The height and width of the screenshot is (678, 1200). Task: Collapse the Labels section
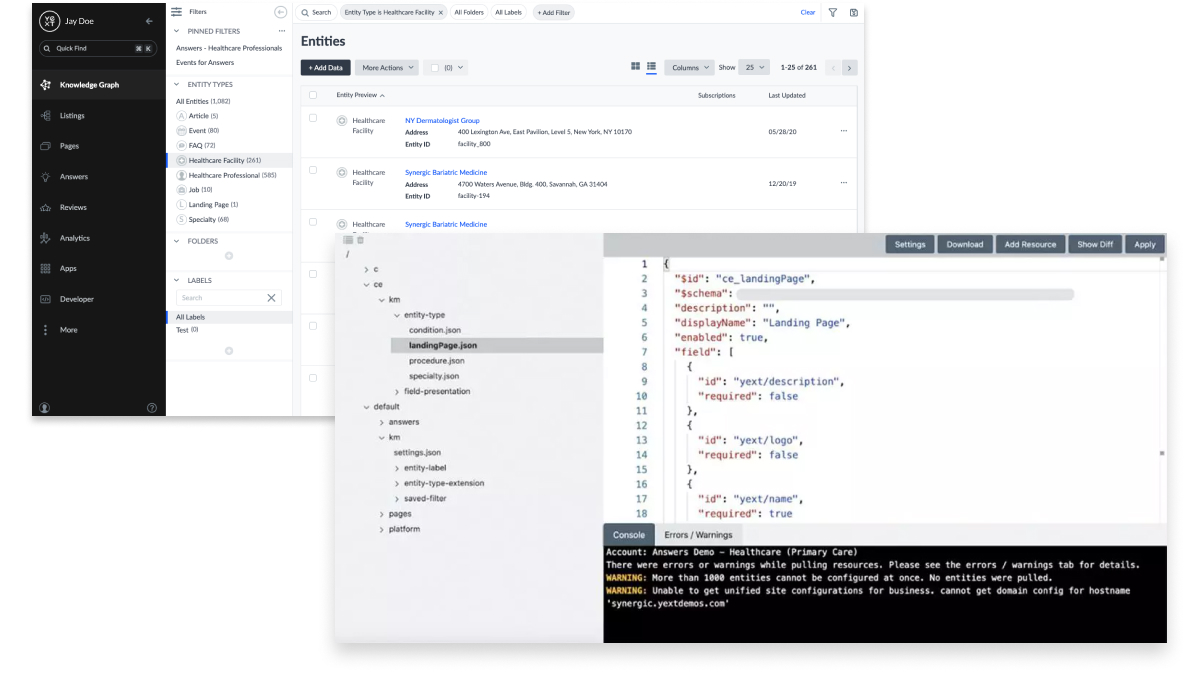pyautogui.click(x=177, y=280)
